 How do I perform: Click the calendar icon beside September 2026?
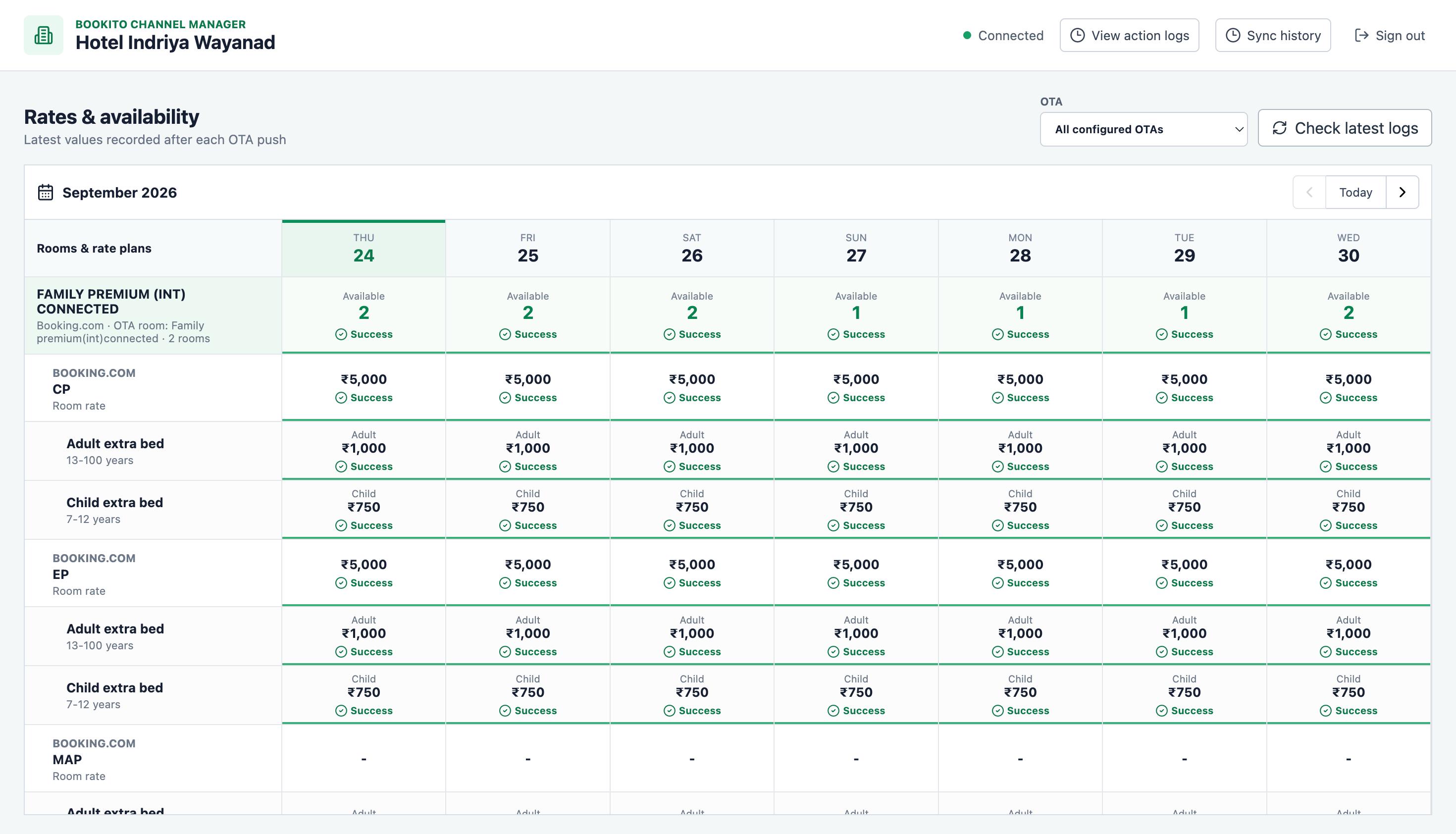click(45, 193)
